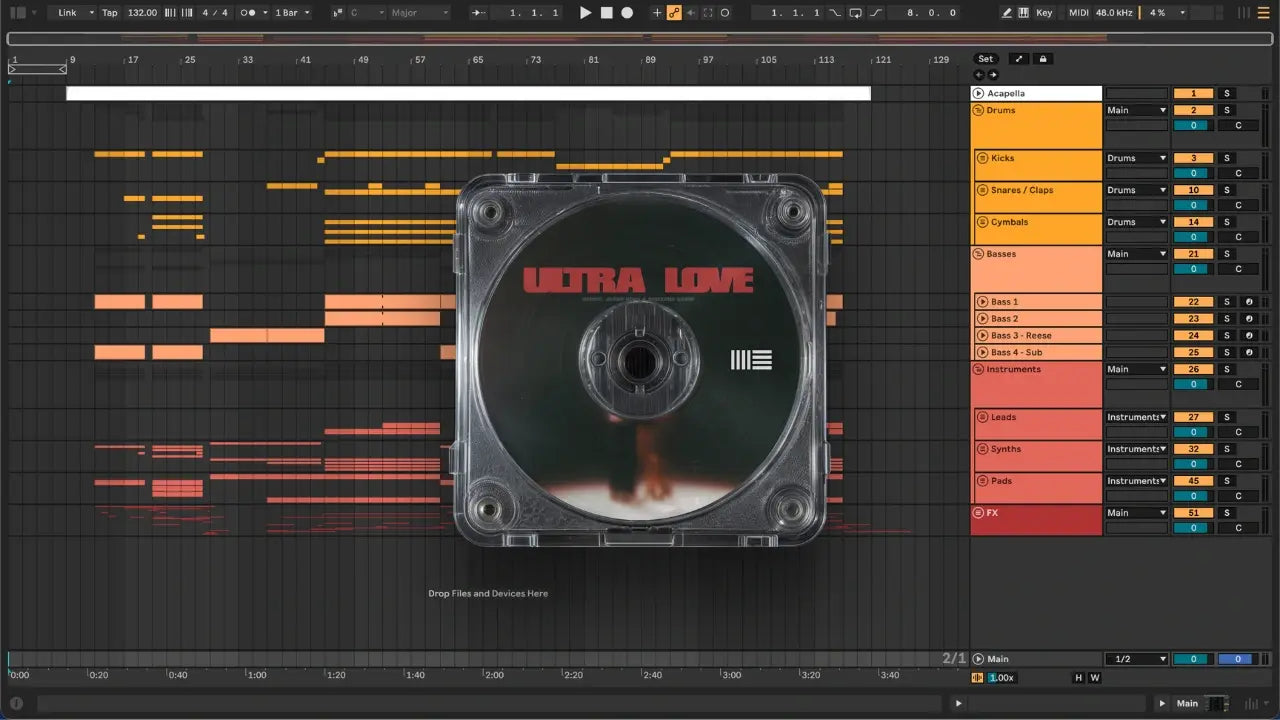Solo the FX group track
This screenshot has width=1280, height=720.
pos(1227,513)
